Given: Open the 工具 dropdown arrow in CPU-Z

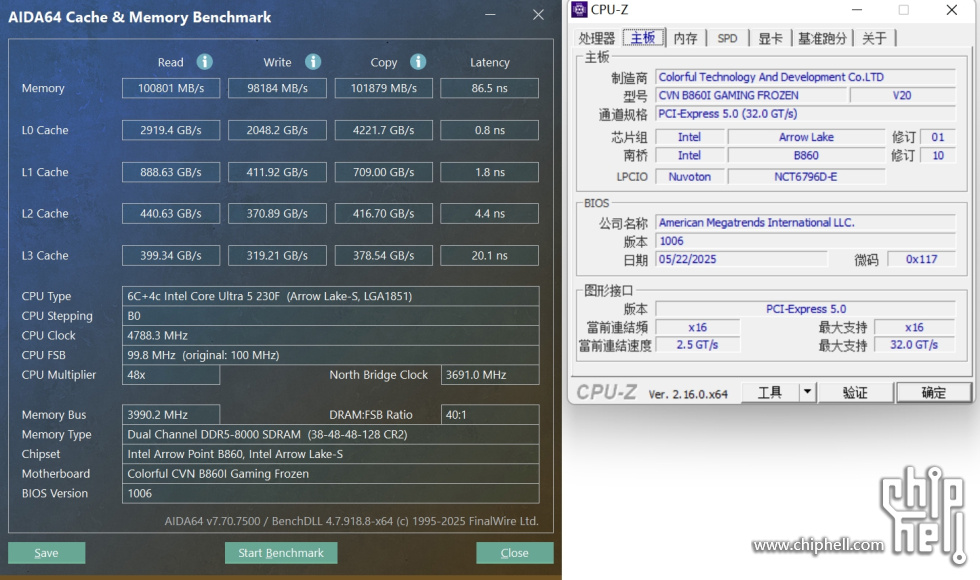Looking at the screenshot, I should pos(808,392).
